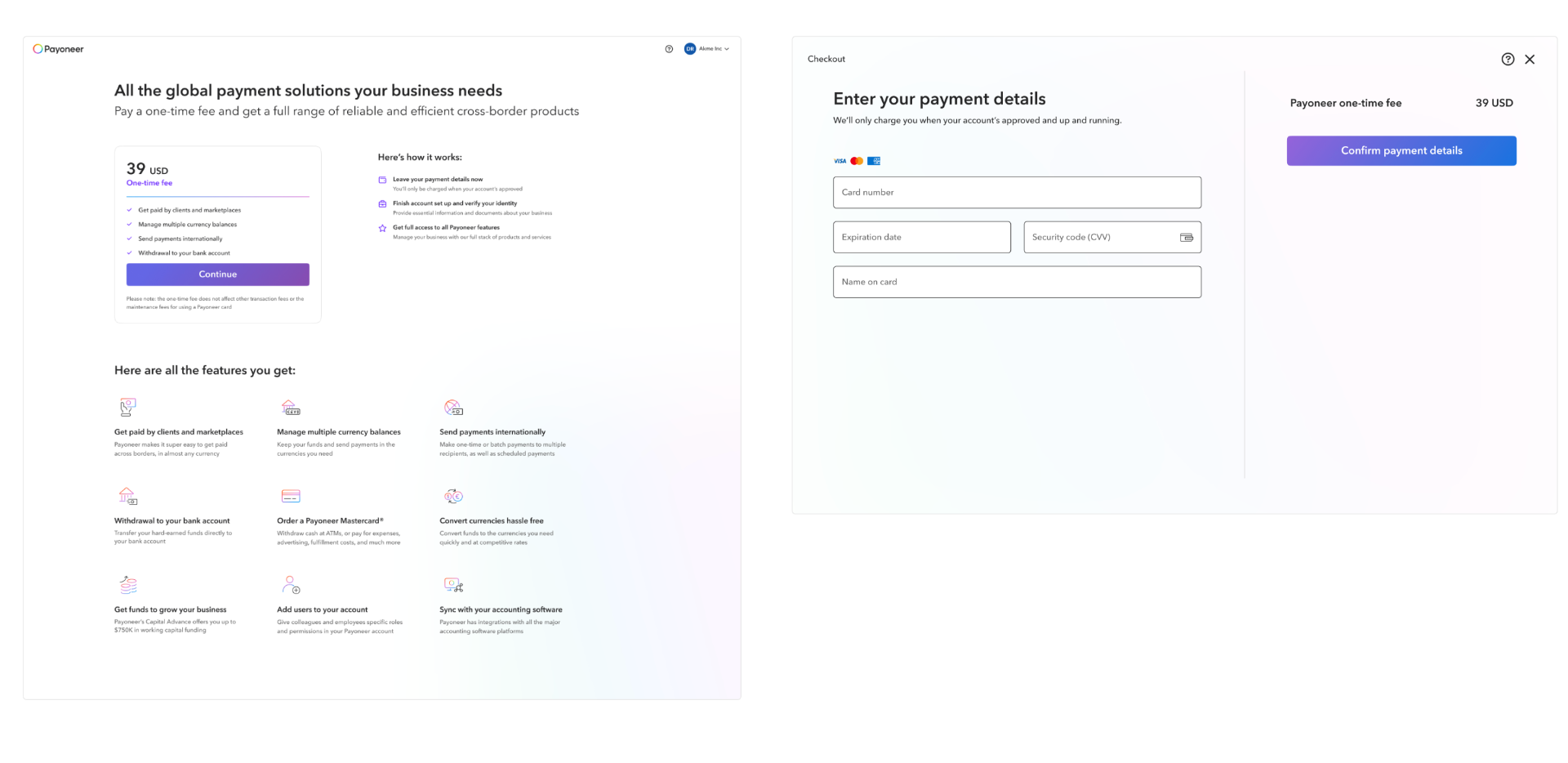Click the 'Sync with your accounting software' icon
The height and width of the screenshot is (763, 1568).
point(453,585)
